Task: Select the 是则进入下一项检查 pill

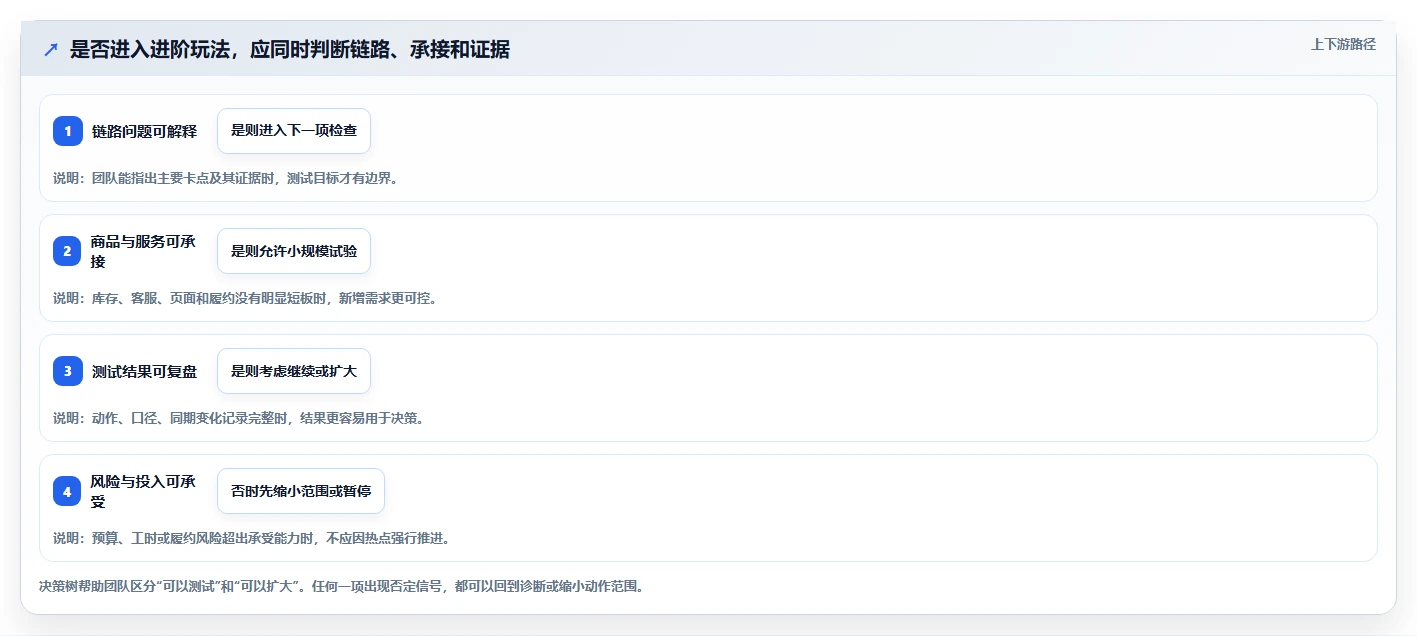Action: coord(294,131)
